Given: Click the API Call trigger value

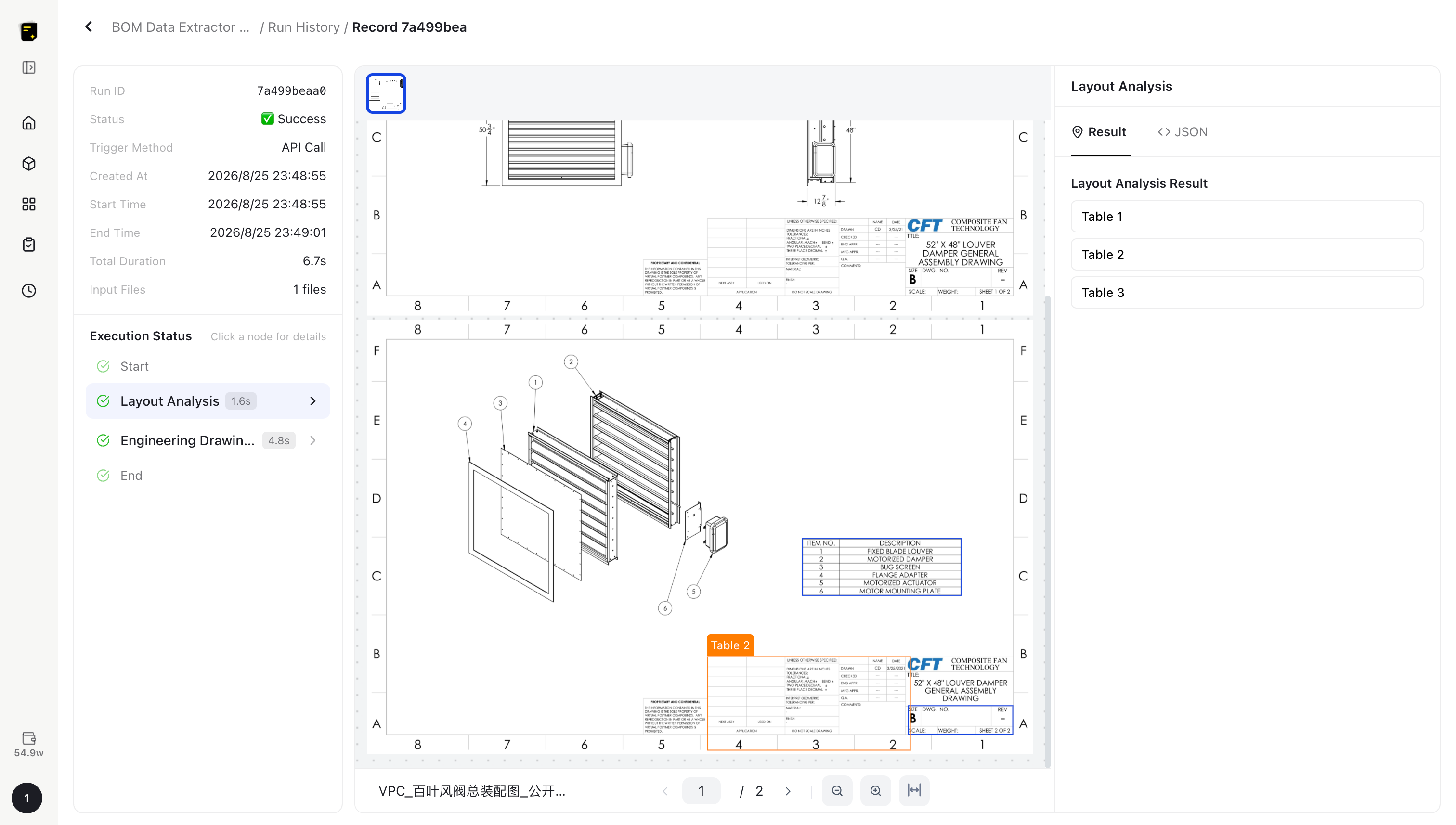Looking at the screenshot, I should click(x=304, y=147).
